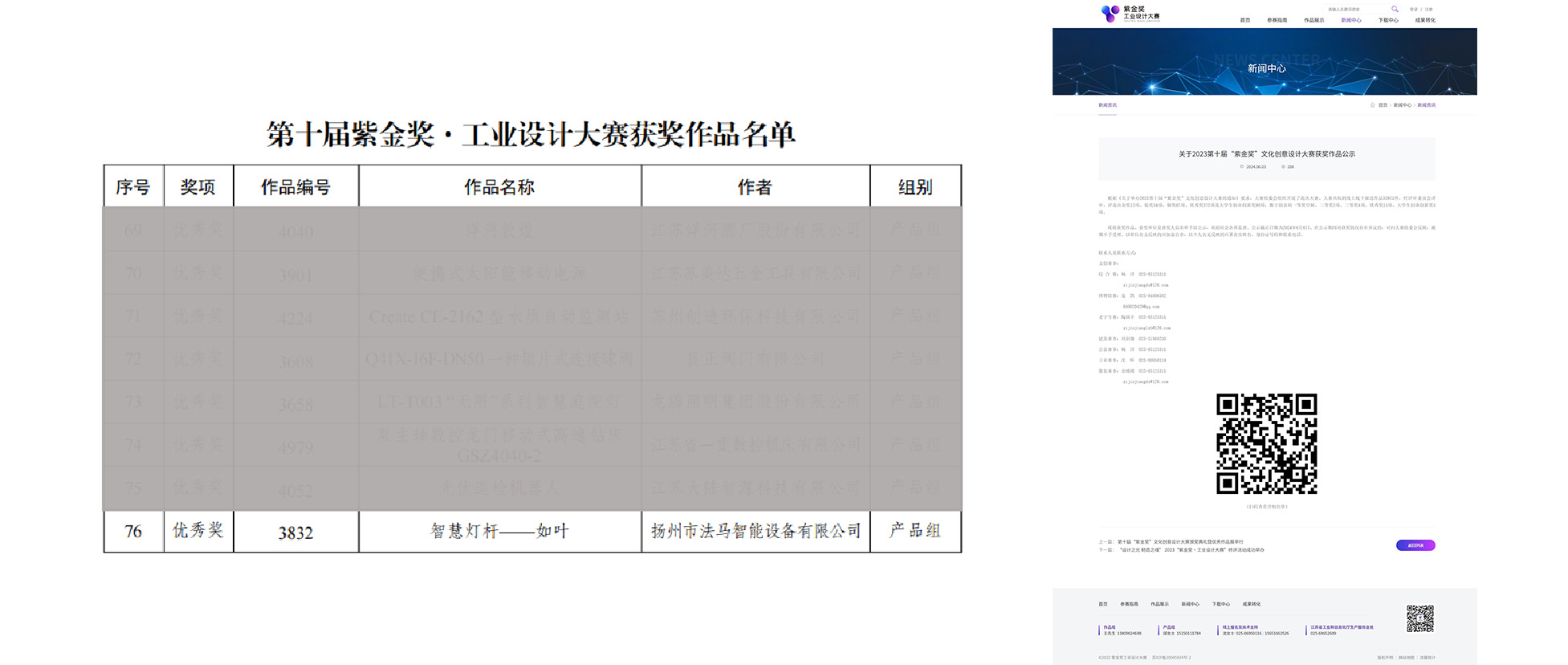Viewport: 1568px width, 665px height.
Task: Open 成果转化 in top navigation
Action: click(1425, 21)
